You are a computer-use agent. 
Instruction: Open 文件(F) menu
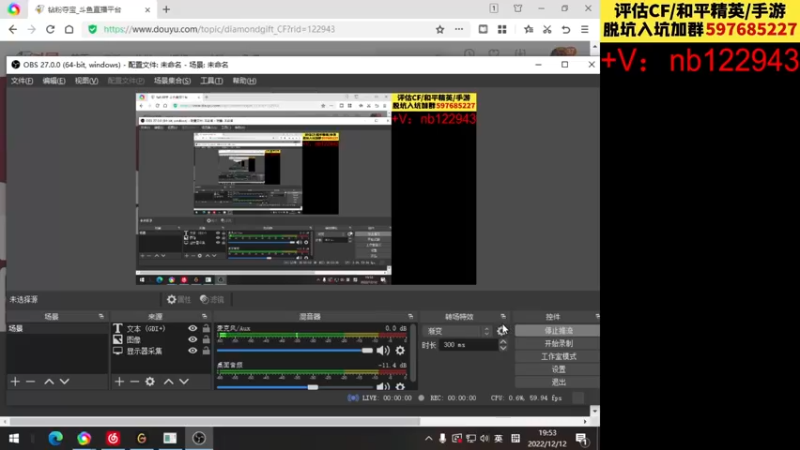(x=22, y=81)
